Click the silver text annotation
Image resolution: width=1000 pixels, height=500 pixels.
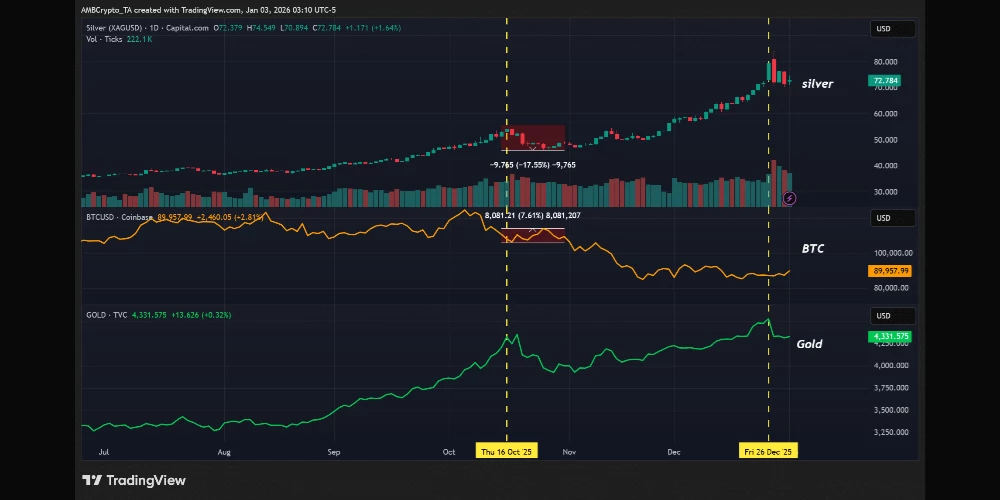817,84
